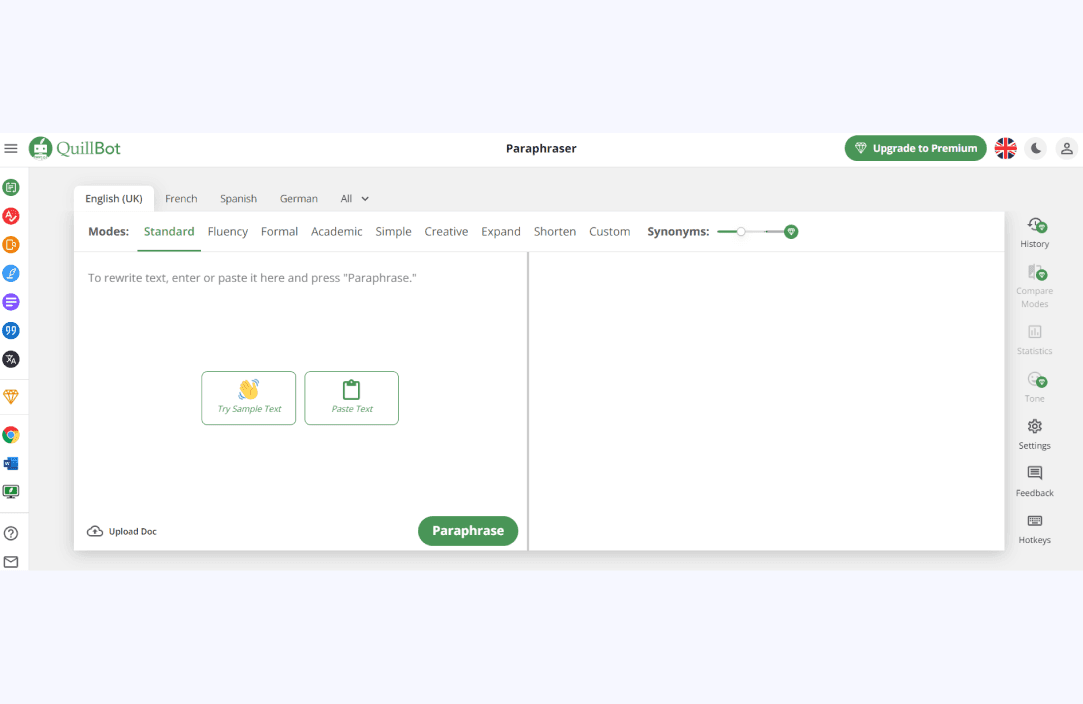Click the Upload Doc button

click(x=122, y=531)
